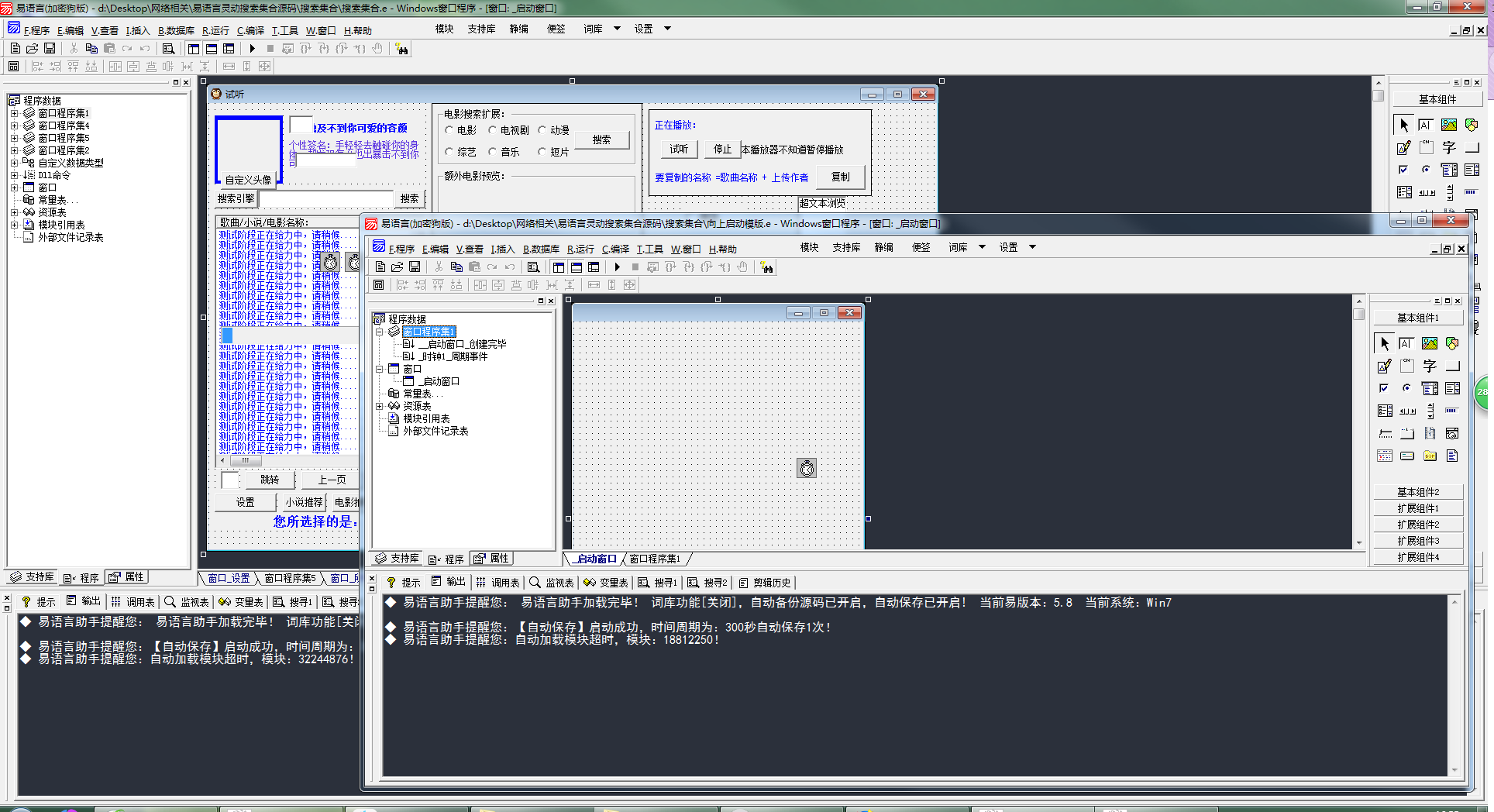Click Save disk icon in front window toolbar
Screen dimensions: 1494x812
[415, 267]
